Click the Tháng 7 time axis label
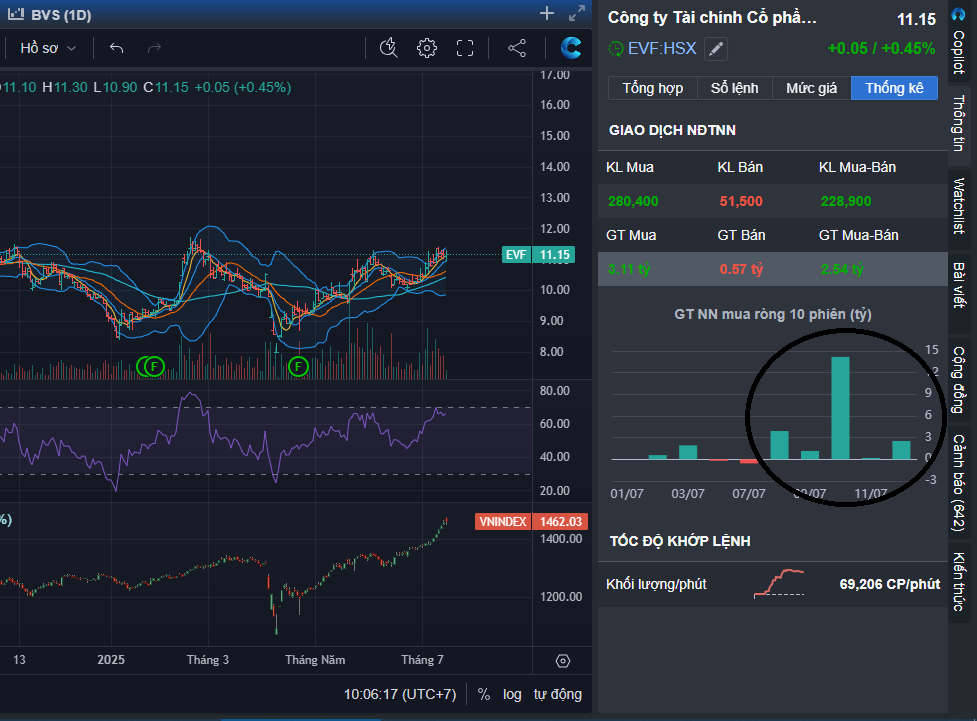 (x=422, y=660)
